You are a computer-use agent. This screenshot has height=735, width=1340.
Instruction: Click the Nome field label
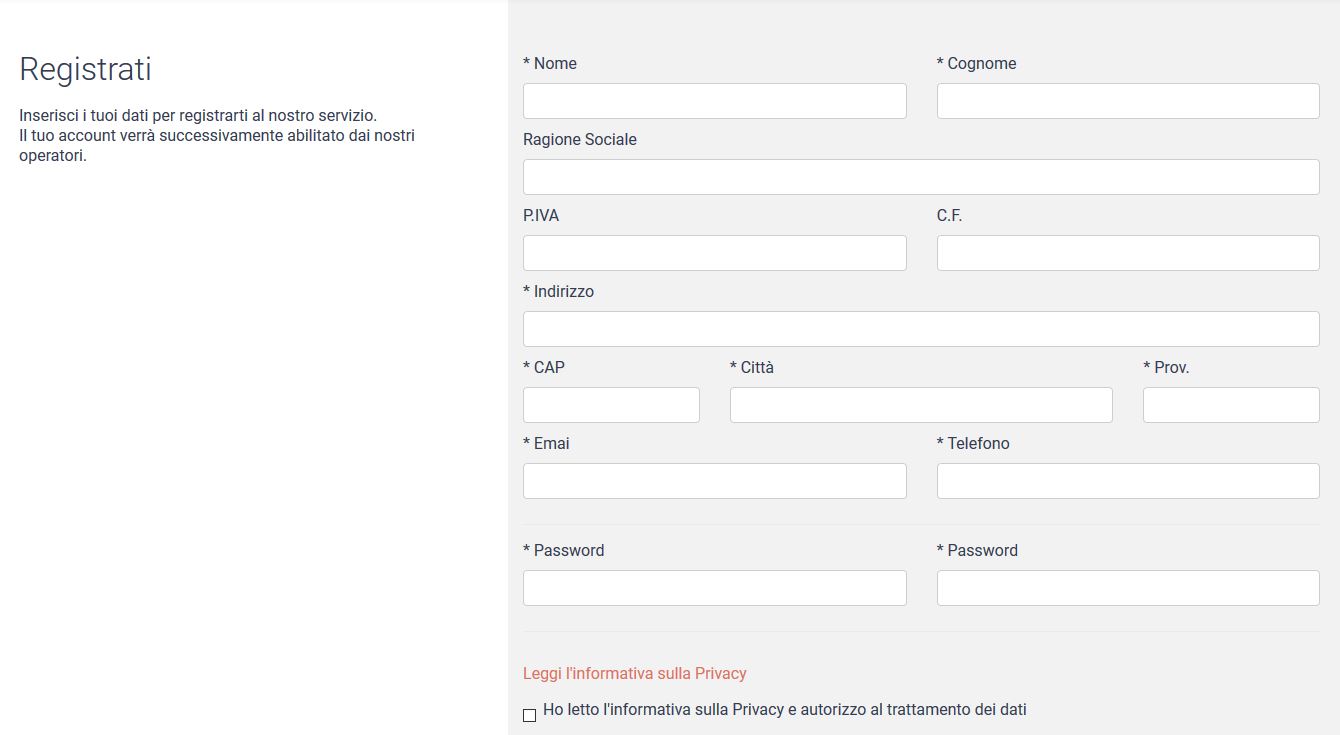(550, 63)
